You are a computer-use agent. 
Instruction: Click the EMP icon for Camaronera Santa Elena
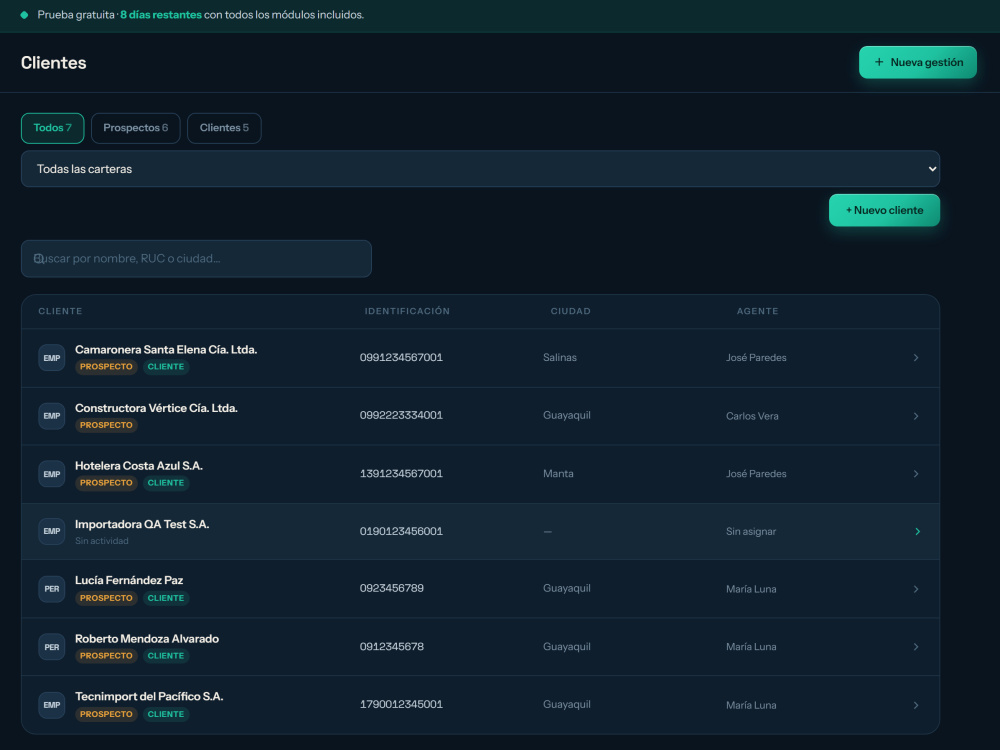coord(52,358)
